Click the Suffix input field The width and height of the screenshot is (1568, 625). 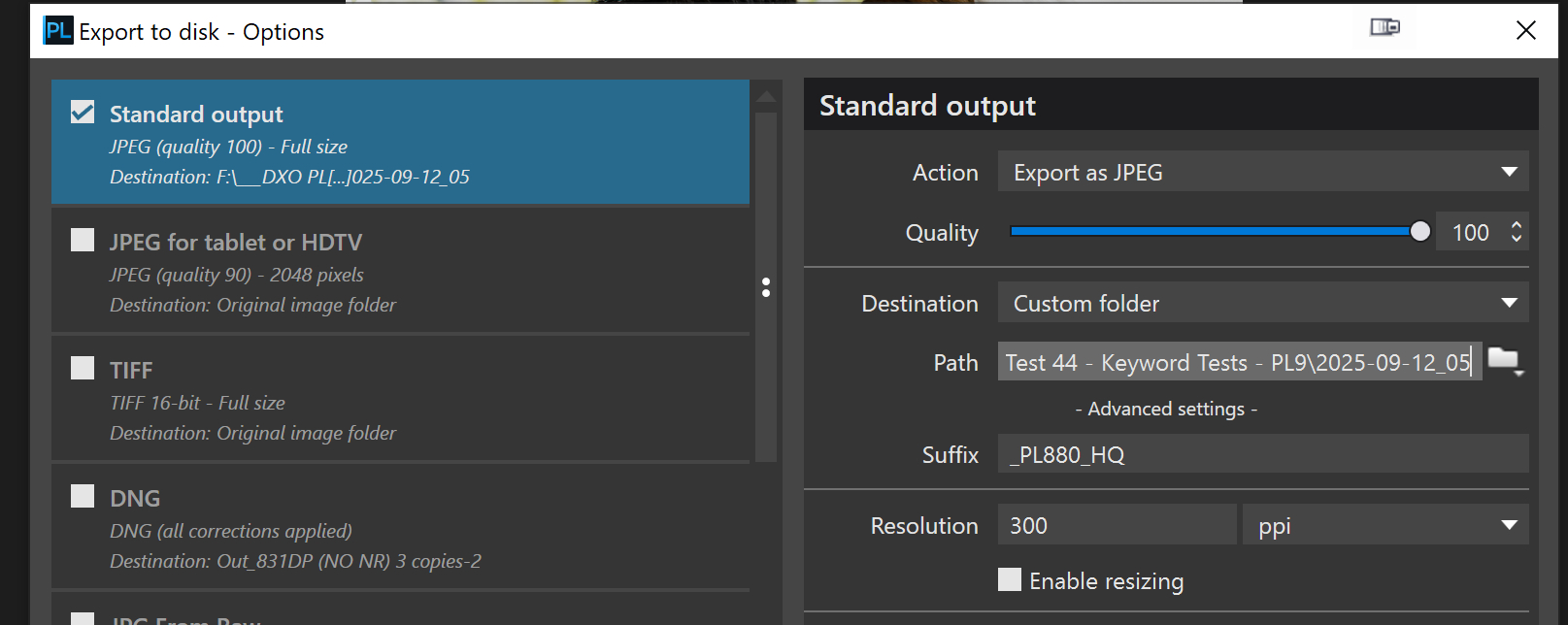click(1262, 454)
